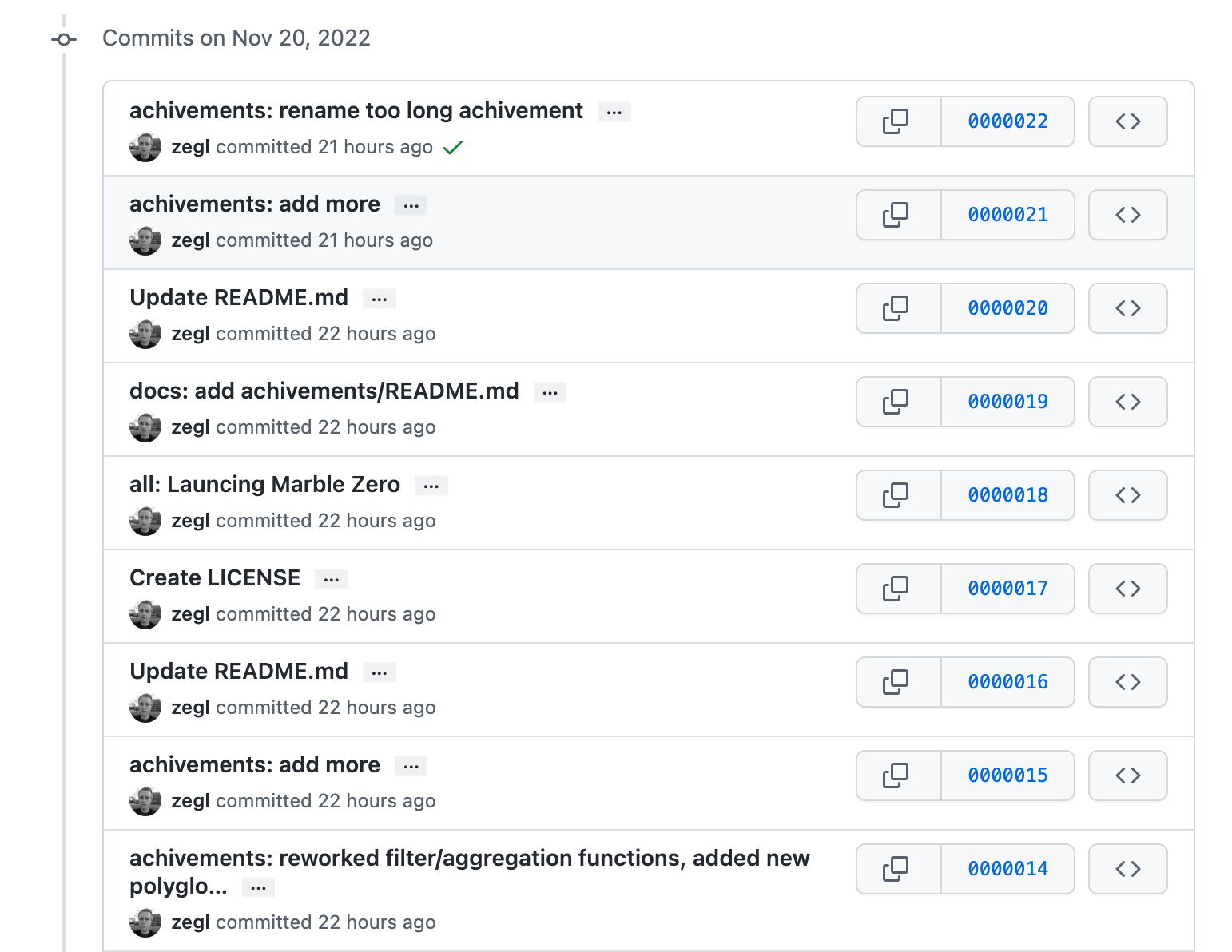Browse repository at commit 0000017
1232x952 pixels.
(x=1127, y=589)
